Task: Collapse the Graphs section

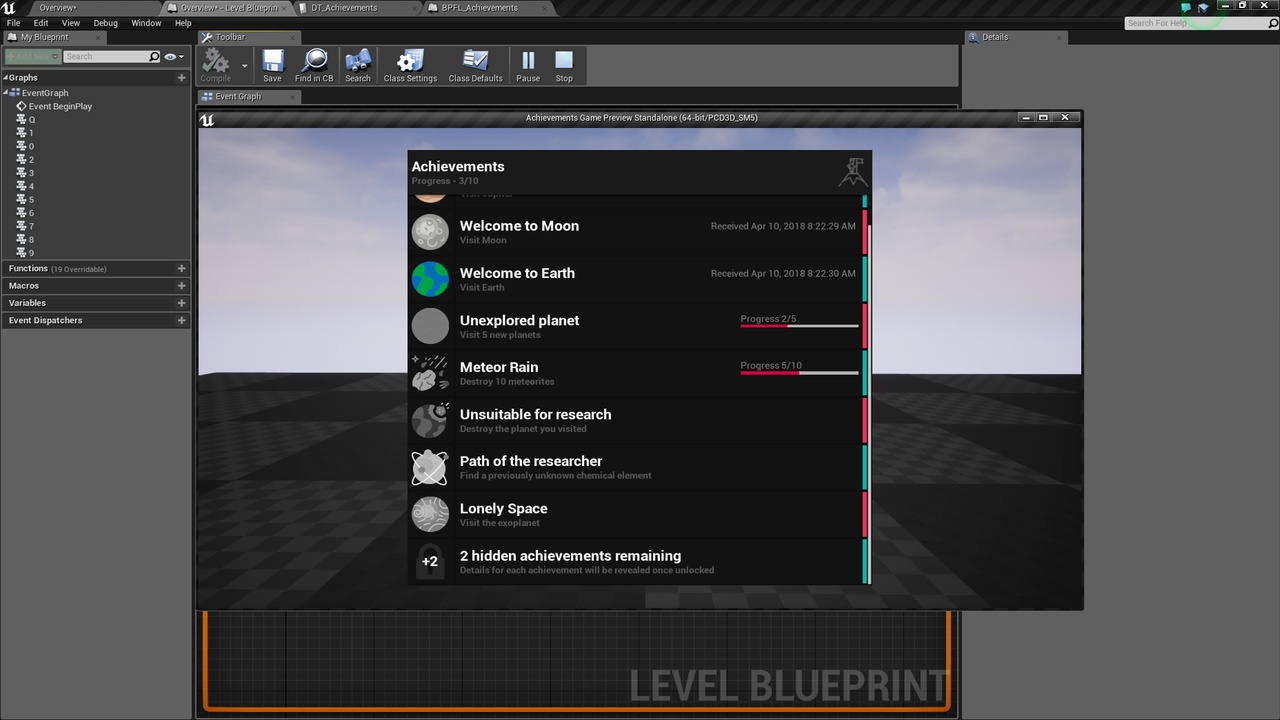Action: [5, 77]
